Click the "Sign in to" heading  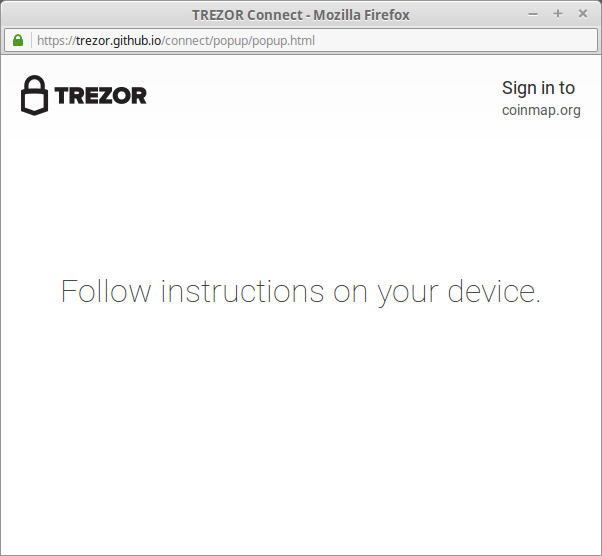pos(538,88)
